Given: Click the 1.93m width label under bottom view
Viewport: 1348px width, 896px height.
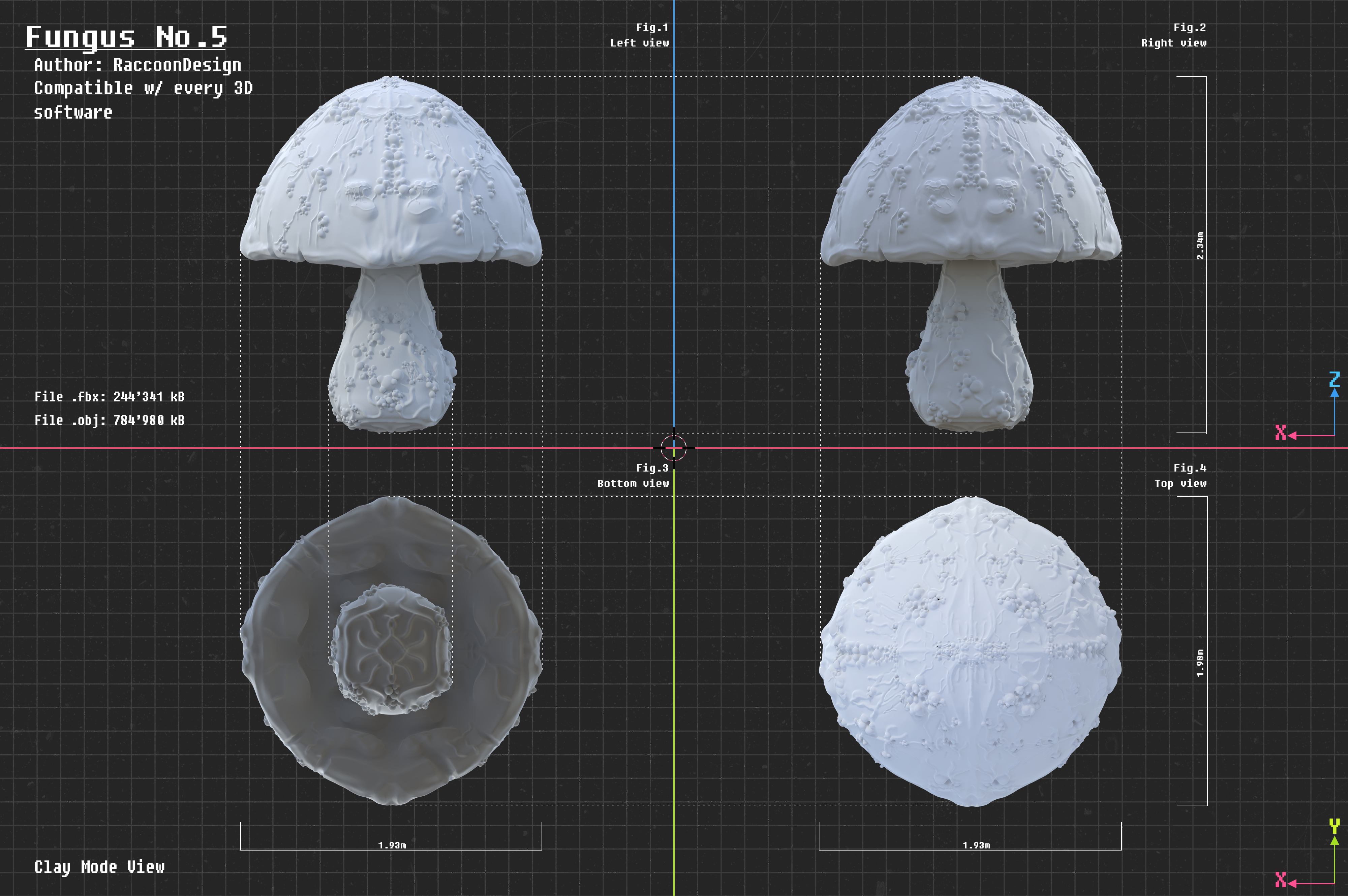Looking at the screenshot, I should click(x=392, y=845).
